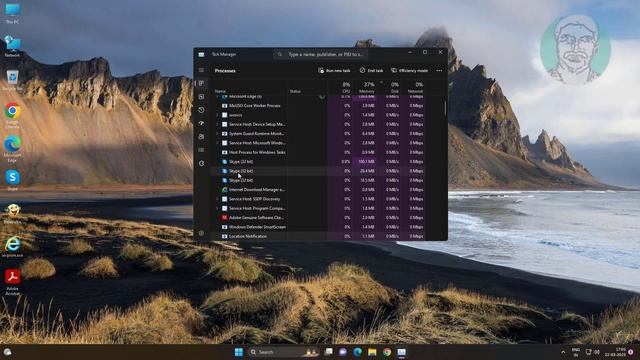Expand Service Host: SSDP Discovery row
Viewport: 640px width, 360px height.
coord(217,199)
